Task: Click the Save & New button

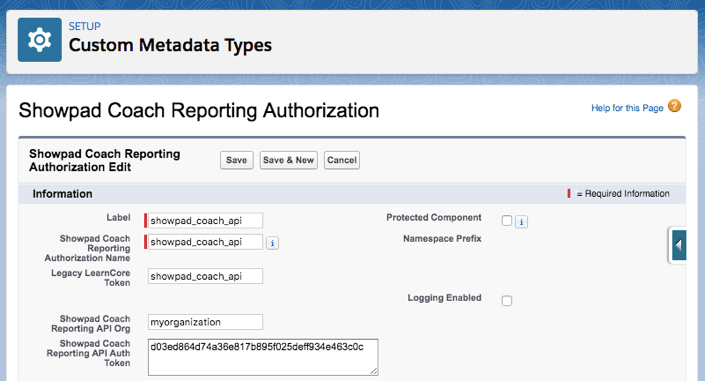Action: point(289,160)
